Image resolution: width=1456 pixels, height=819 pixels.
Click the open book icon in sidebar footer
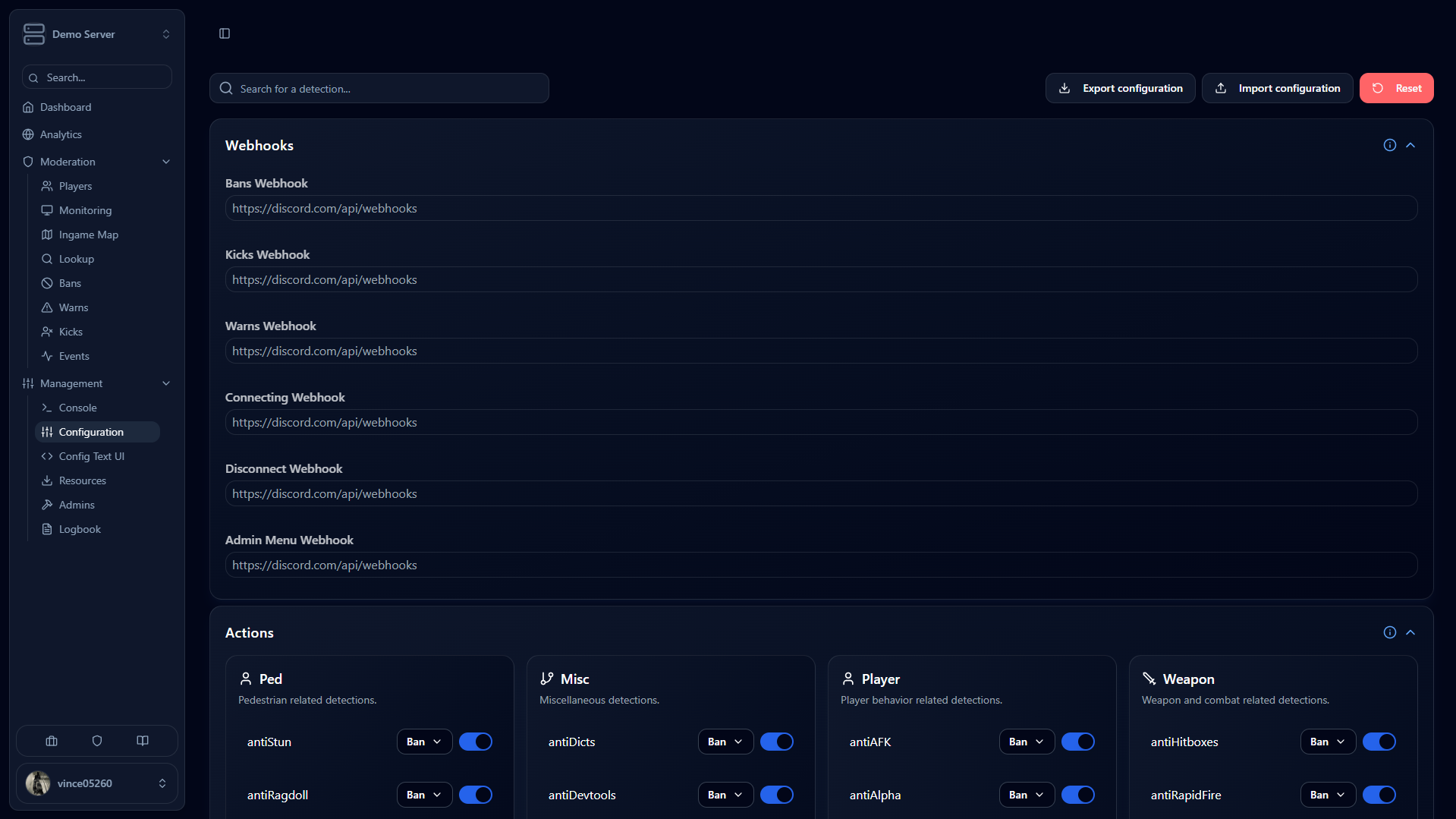[x=143, y=741]
